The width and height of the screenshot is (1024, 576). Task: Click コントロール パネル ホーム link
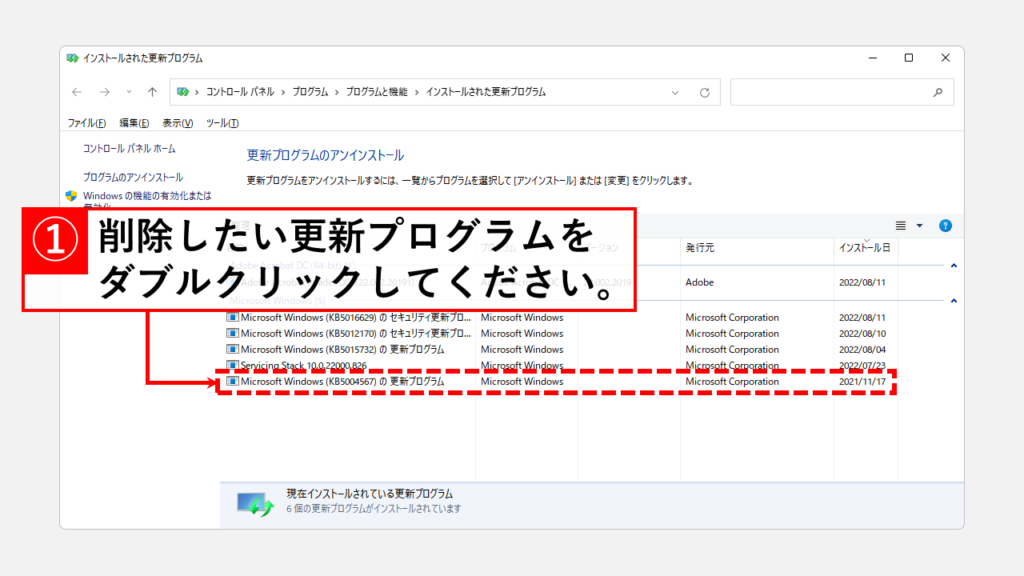pyautogui.click(x=129, y=149)
